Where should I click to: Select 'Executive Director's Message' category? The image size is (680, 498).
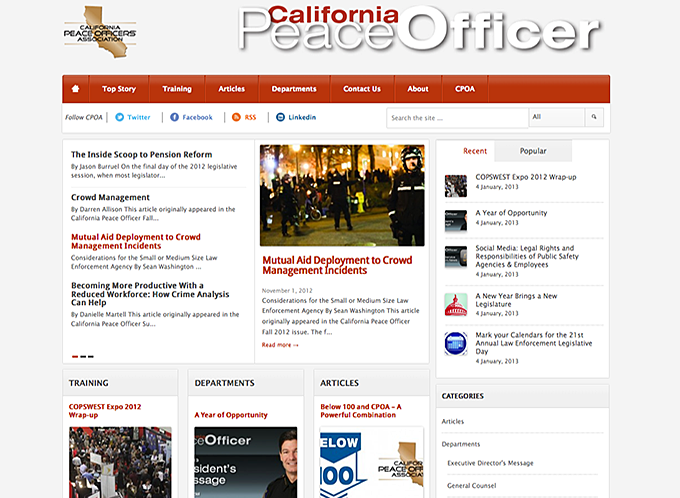(x=490, y=463)
